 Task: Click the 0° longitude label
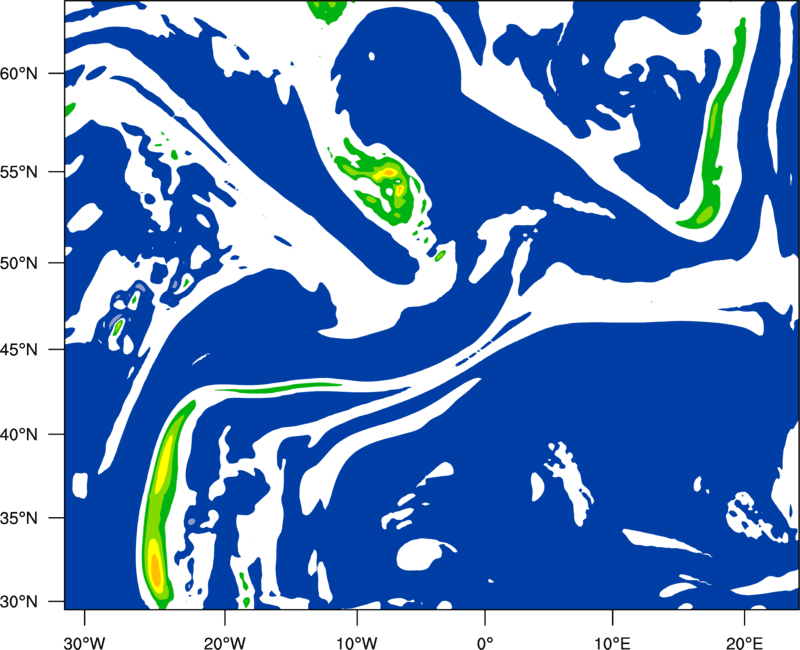485,643
